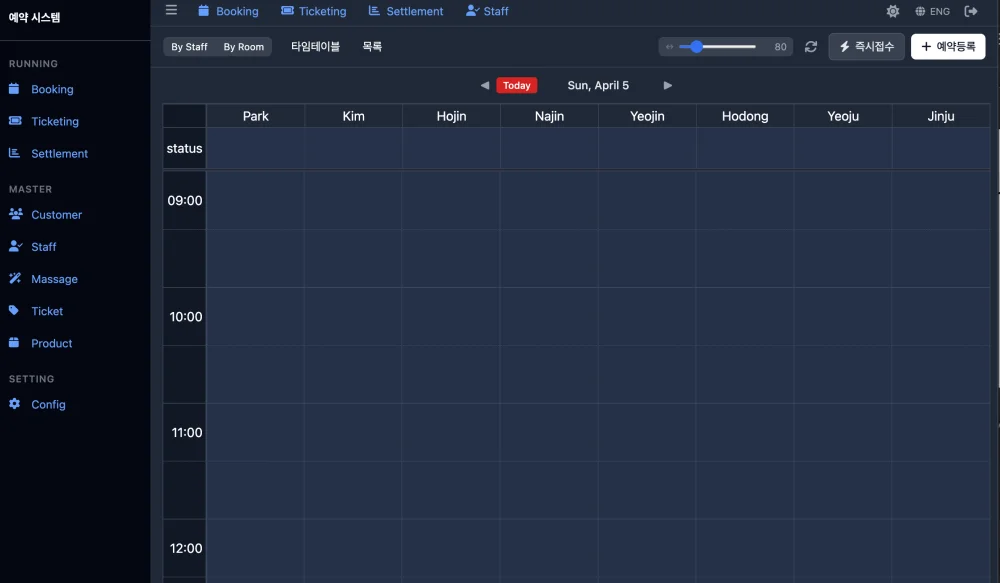Viewport: 1000px width, 583px height.
Task: Click the Product box icon in sidebar
Action: pyautogui.click(x=14, y=343)
